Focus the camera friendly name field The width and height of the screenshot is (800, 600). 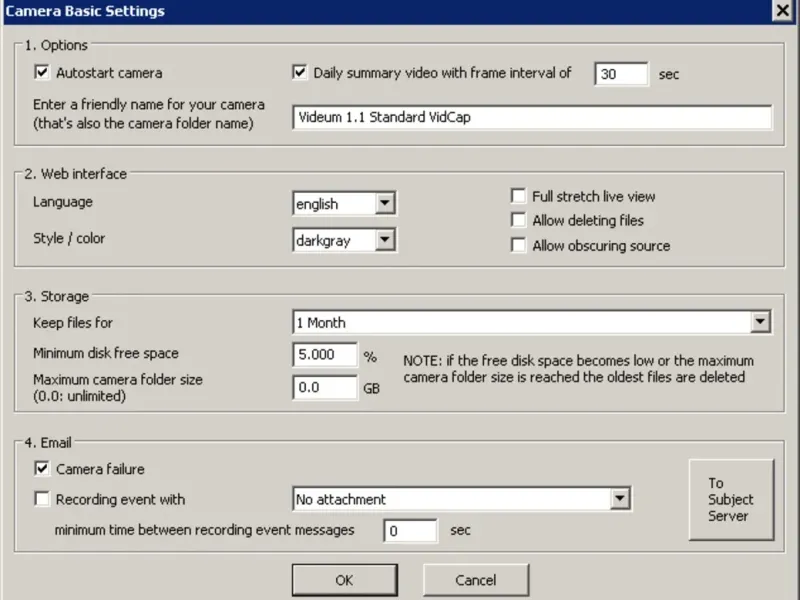[x=532, y=117]
